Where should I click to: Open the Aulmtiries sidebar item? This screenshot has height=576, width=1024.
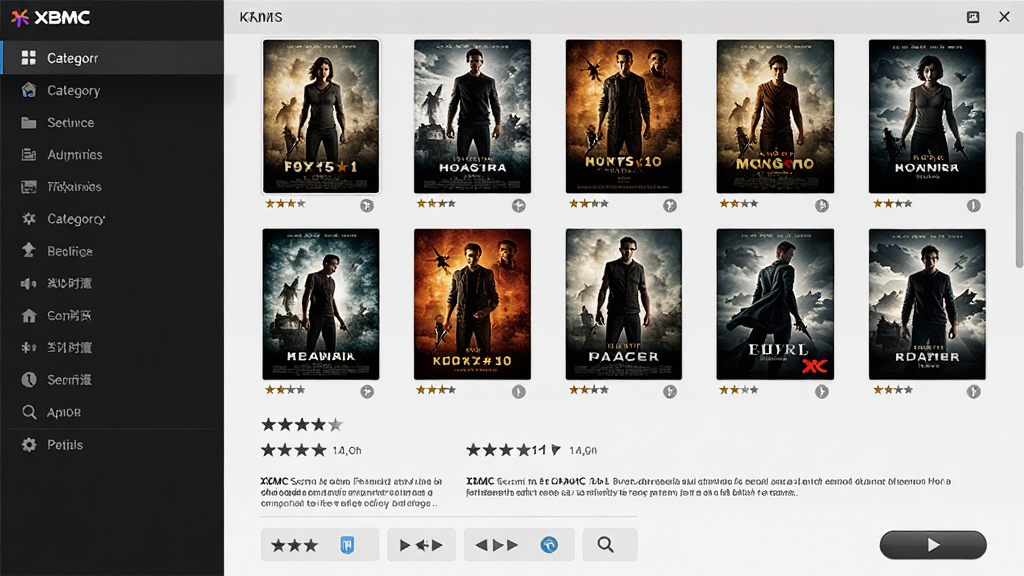pyautogui.click(x=112, y=155)
